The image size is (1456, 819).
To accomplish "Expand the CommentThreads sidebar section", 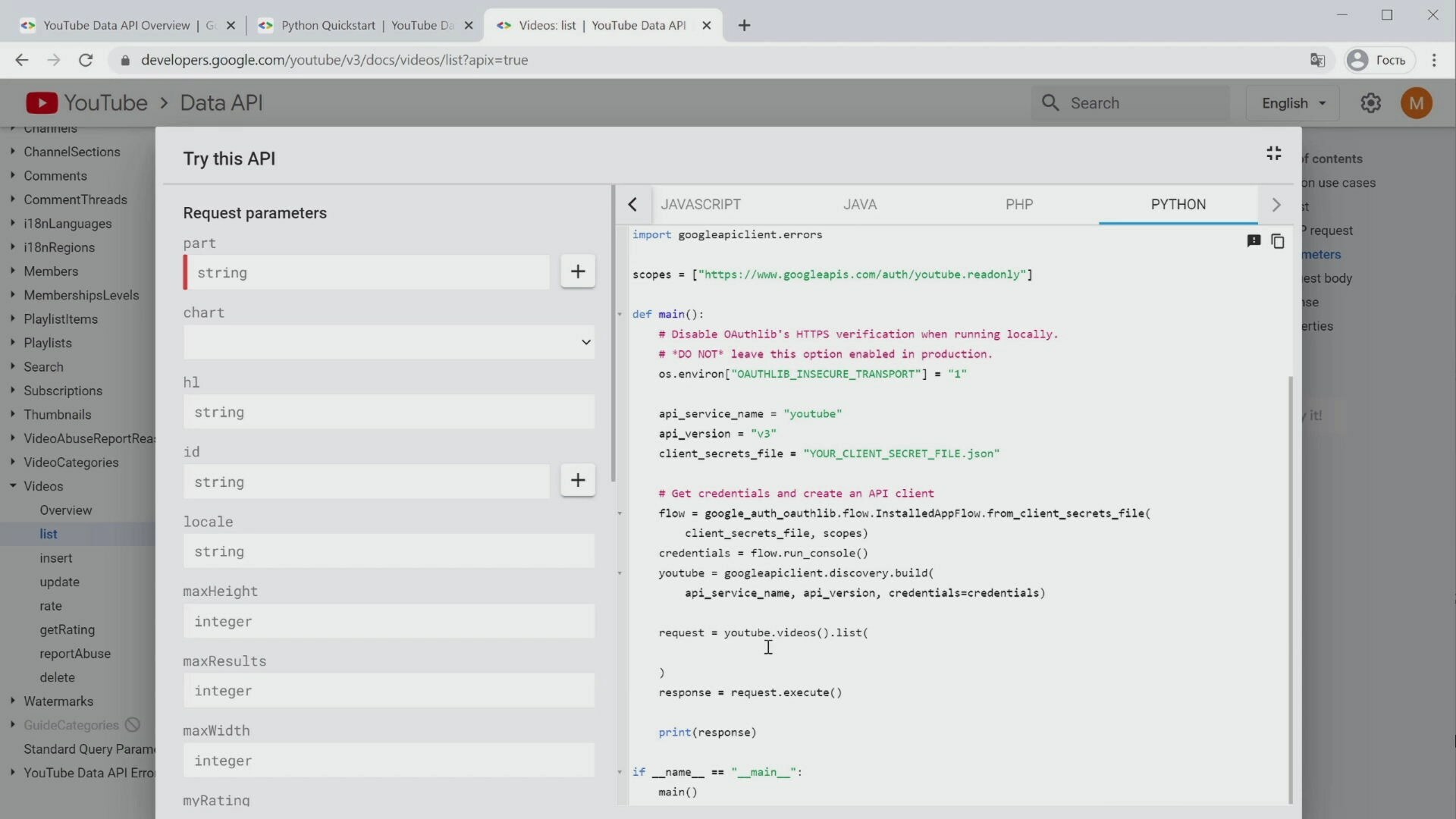I will [x=13, y=199].
